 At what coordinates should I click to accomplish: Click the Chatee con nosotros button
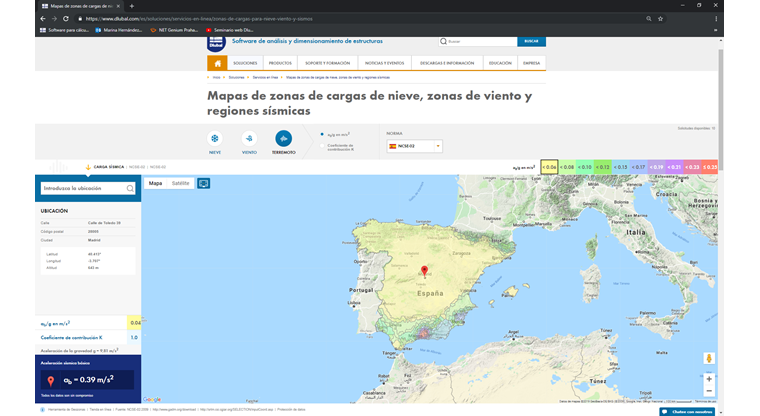coord(687,412)
